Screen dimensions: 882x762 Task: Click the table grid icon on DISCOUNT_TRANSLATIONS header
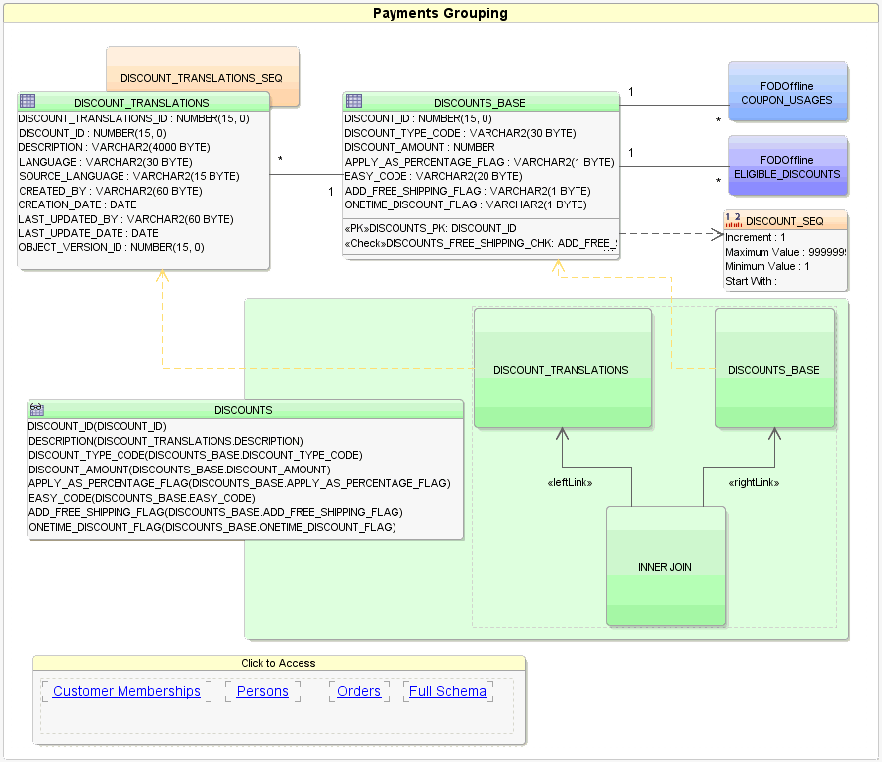(26, 100)
